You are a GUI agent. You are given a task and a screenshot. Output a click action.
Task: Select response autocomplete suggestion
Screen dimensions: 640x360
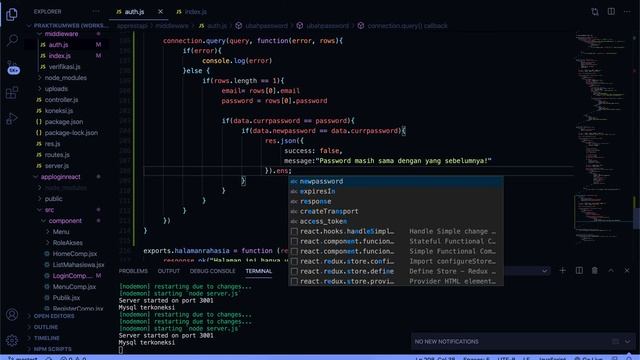click(396, 202)
